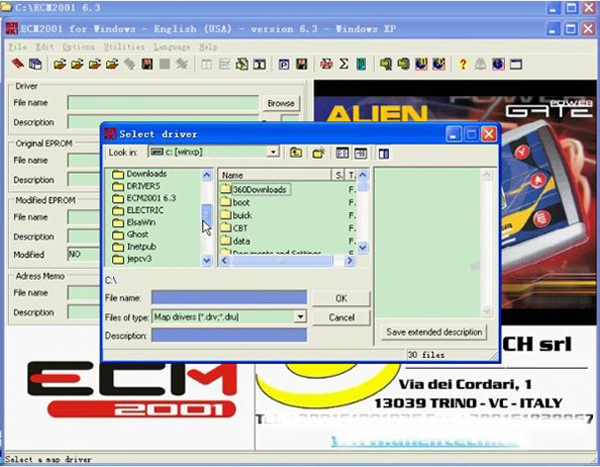This screenshot has height=467, width=600.
Task: Click the Description field in dialog
Action: pos(229,335)
